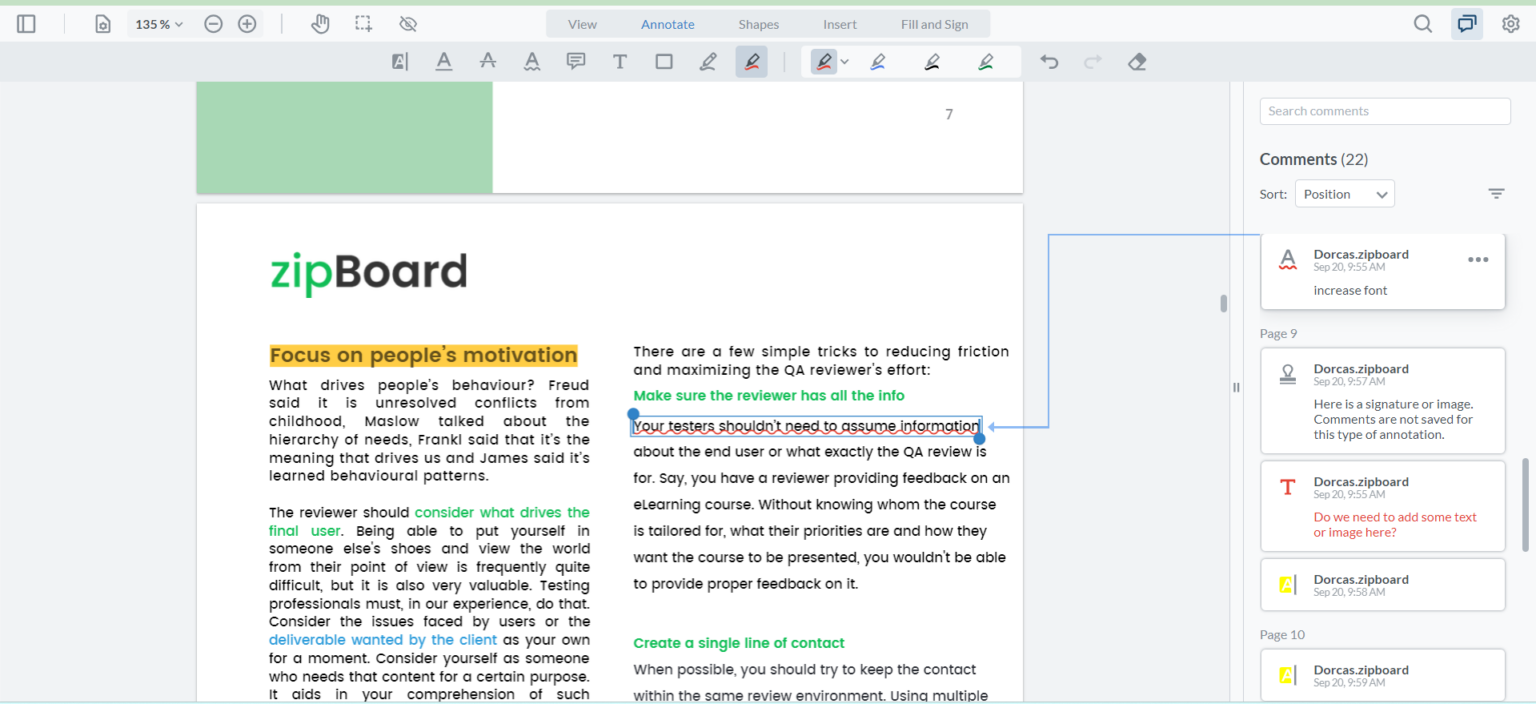The image size is (1536, 704).
Task: Select the text highlighter tool
Action: (x=399, y=61)
